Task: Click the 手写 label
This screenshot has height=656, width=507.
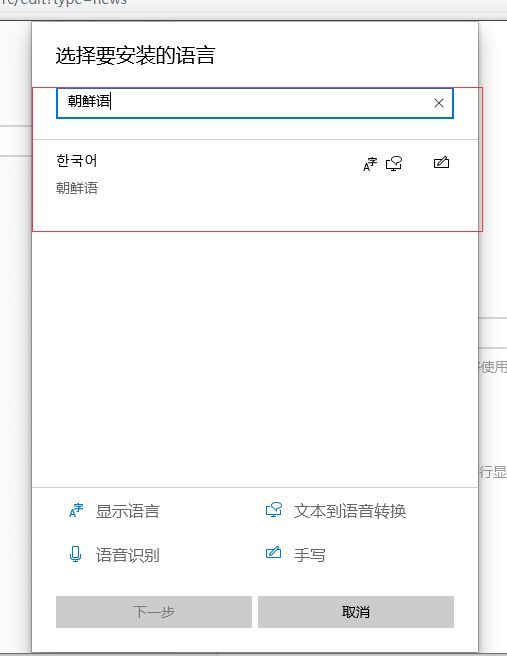Action: pyautogui.click(x=310, y=555)
